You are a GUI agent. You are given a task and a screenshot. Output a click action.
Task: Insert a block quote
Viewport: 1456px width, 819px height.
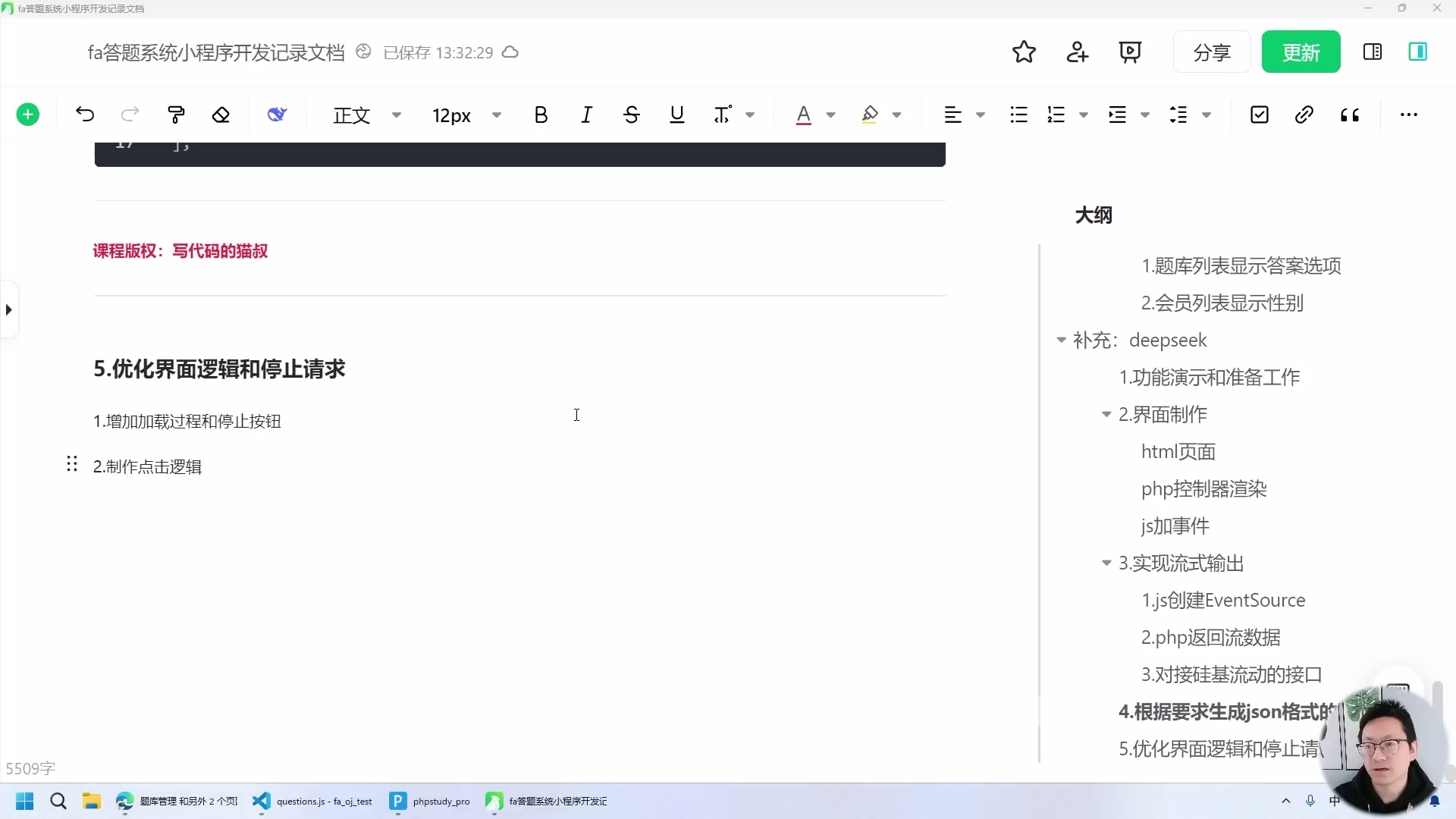coord(1350,115)
